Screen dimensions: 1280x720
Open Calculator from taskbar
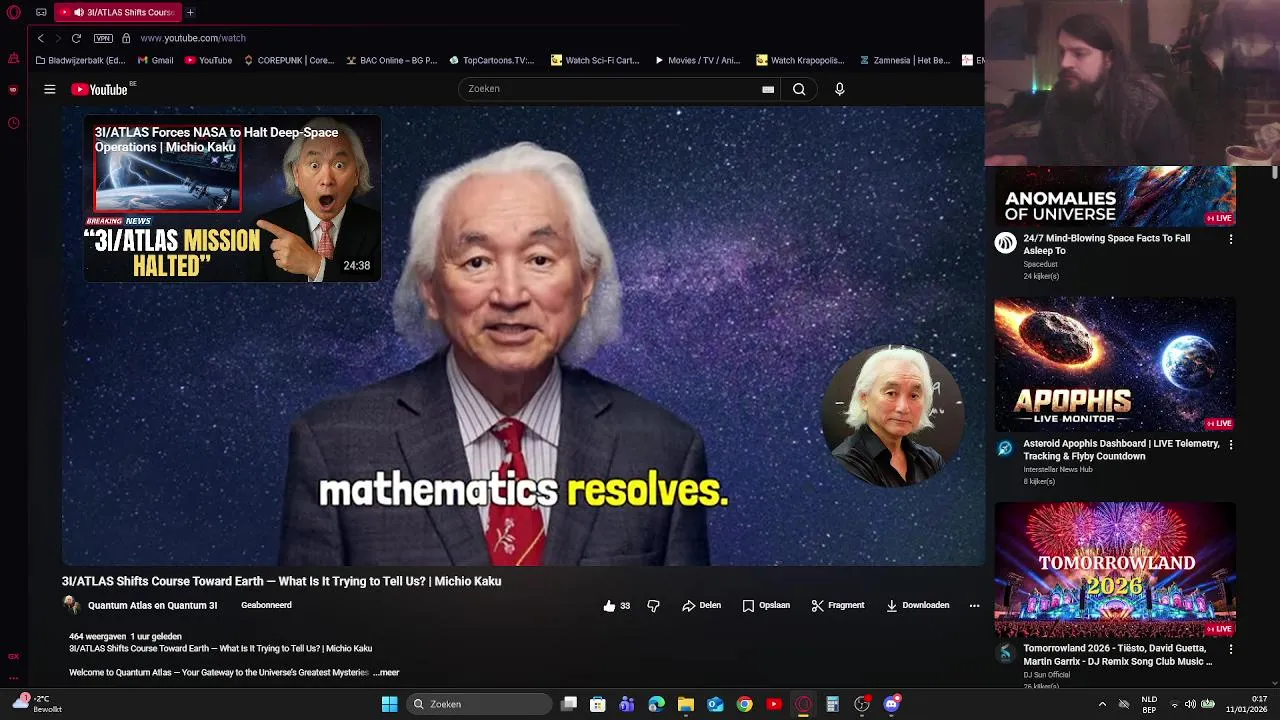pyautogui.click(x=832, y=704)
